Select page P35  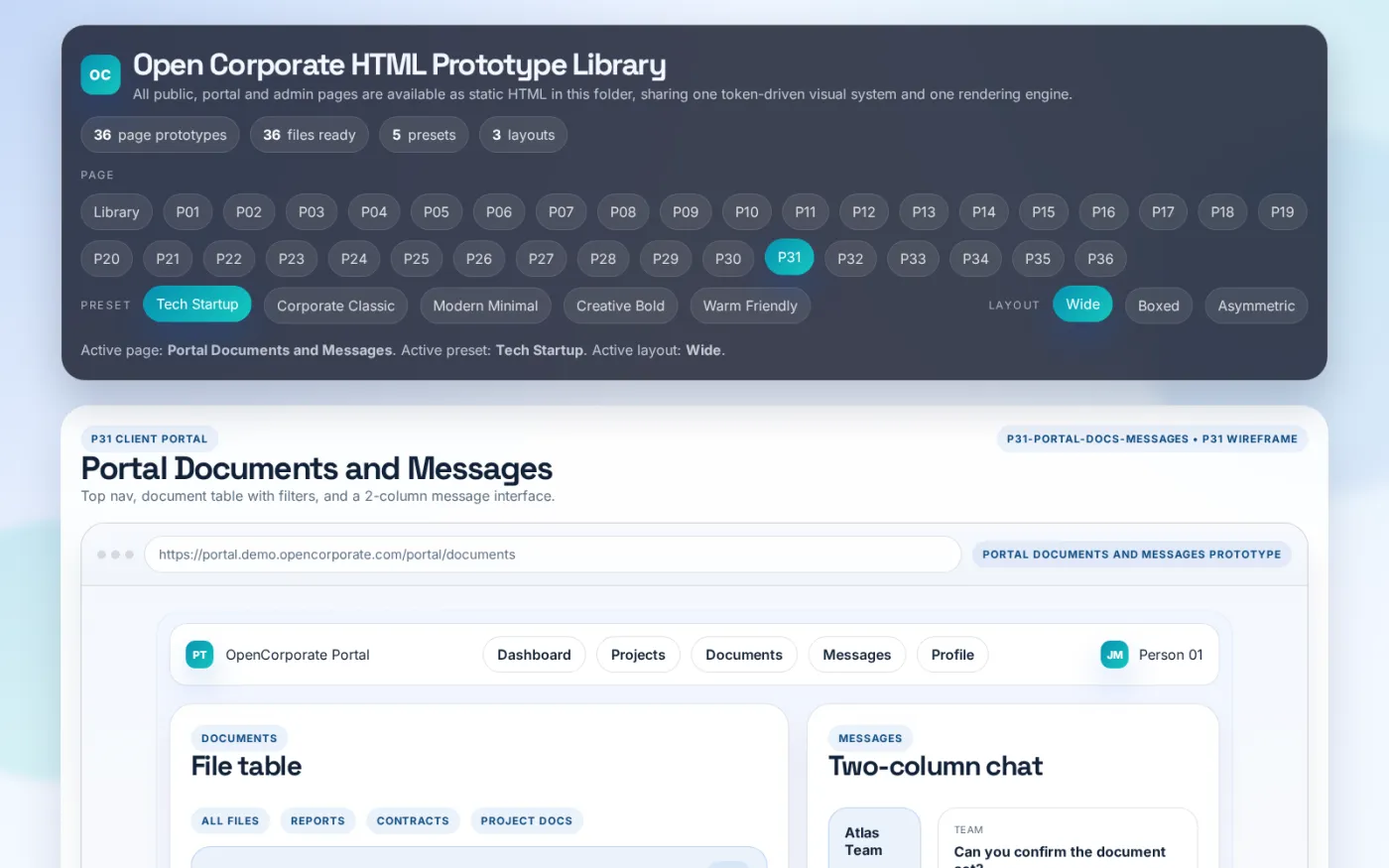[1038, 258]
